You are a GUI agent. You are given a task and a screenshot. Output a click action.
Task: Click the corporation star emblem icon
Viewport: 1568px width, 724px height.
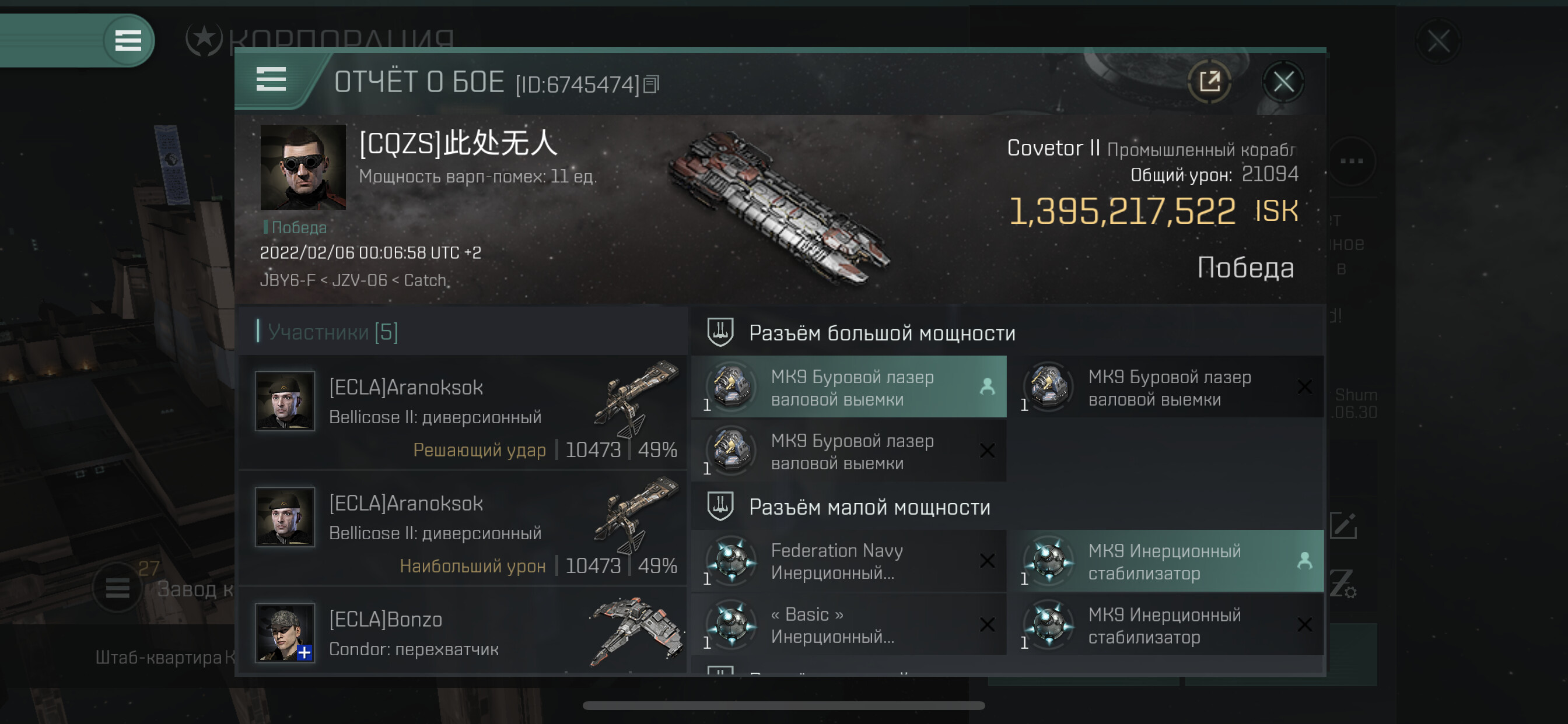204,40
